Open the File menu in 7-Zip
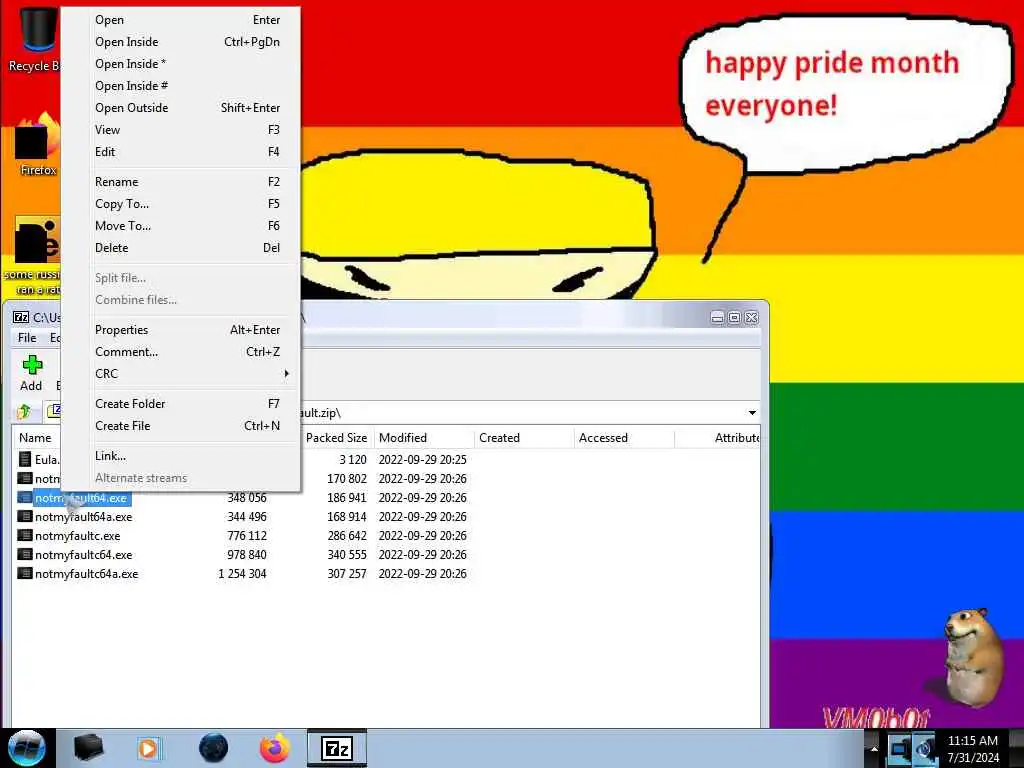Screen dimensions: 1024x768 click(x=27, y=338)
